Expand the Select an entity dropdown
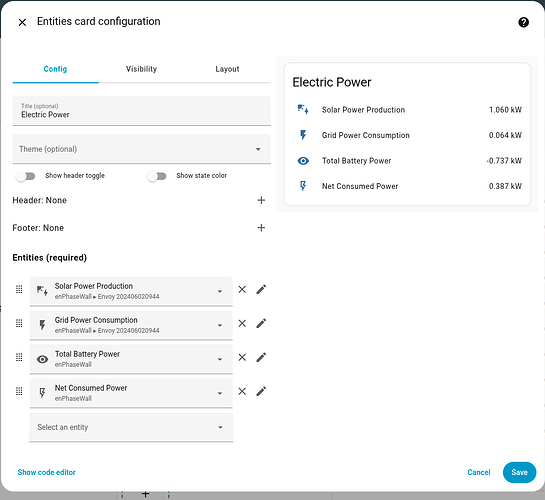The image size is (545, 500). [x=131, y=427]
